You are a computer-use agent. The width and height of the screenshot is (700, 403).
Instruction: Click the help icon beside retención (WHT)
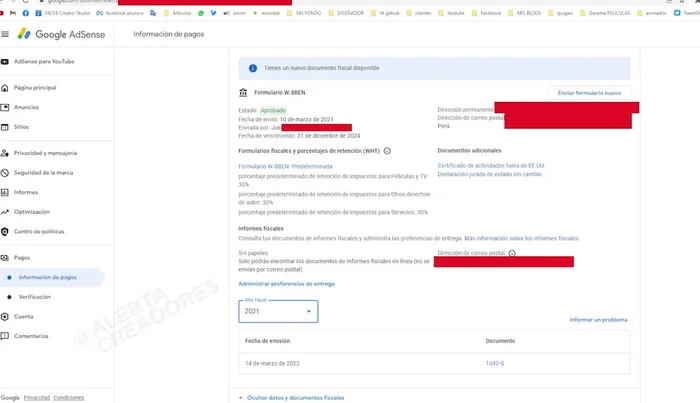[387, 151]
